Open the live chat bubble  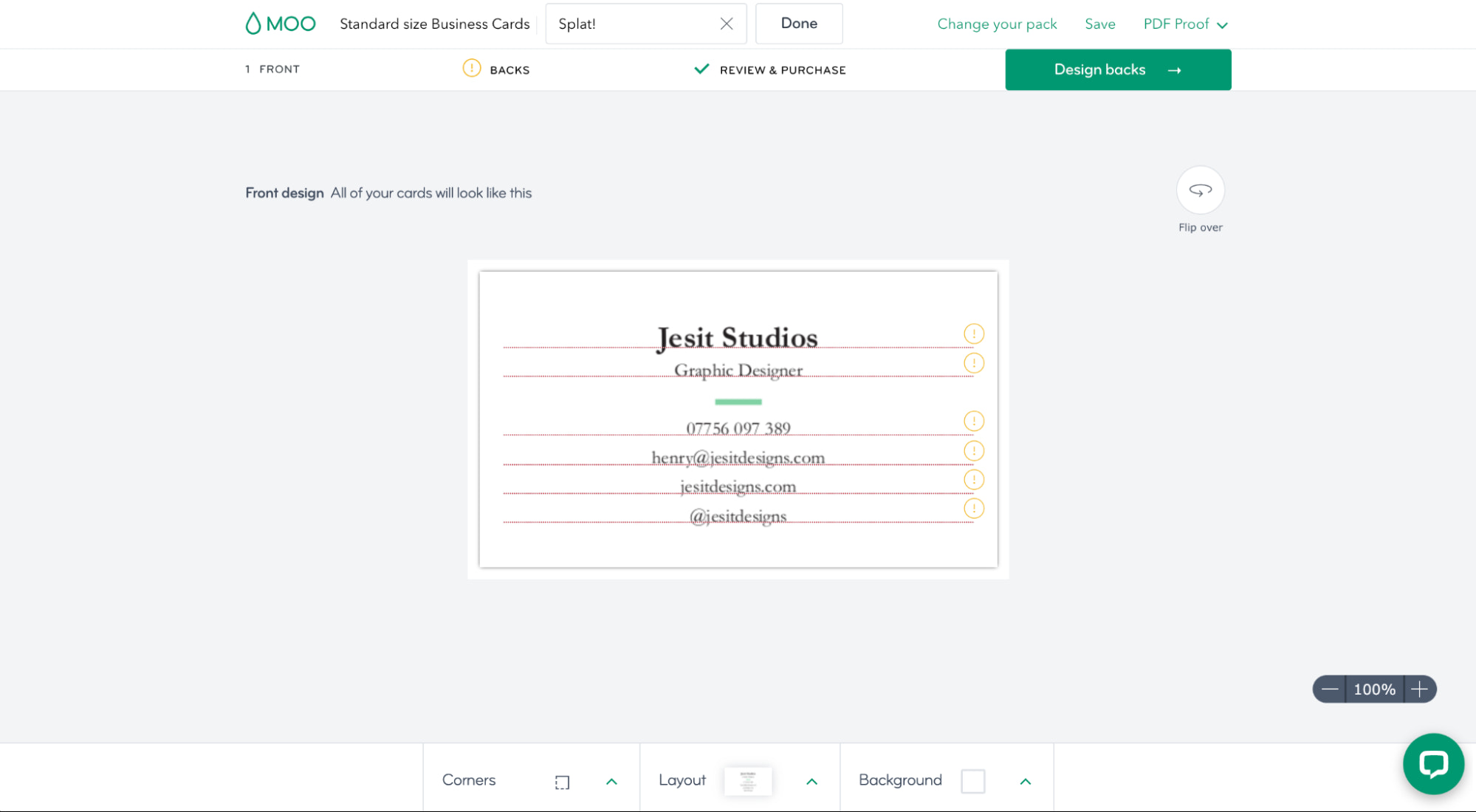1432,764
